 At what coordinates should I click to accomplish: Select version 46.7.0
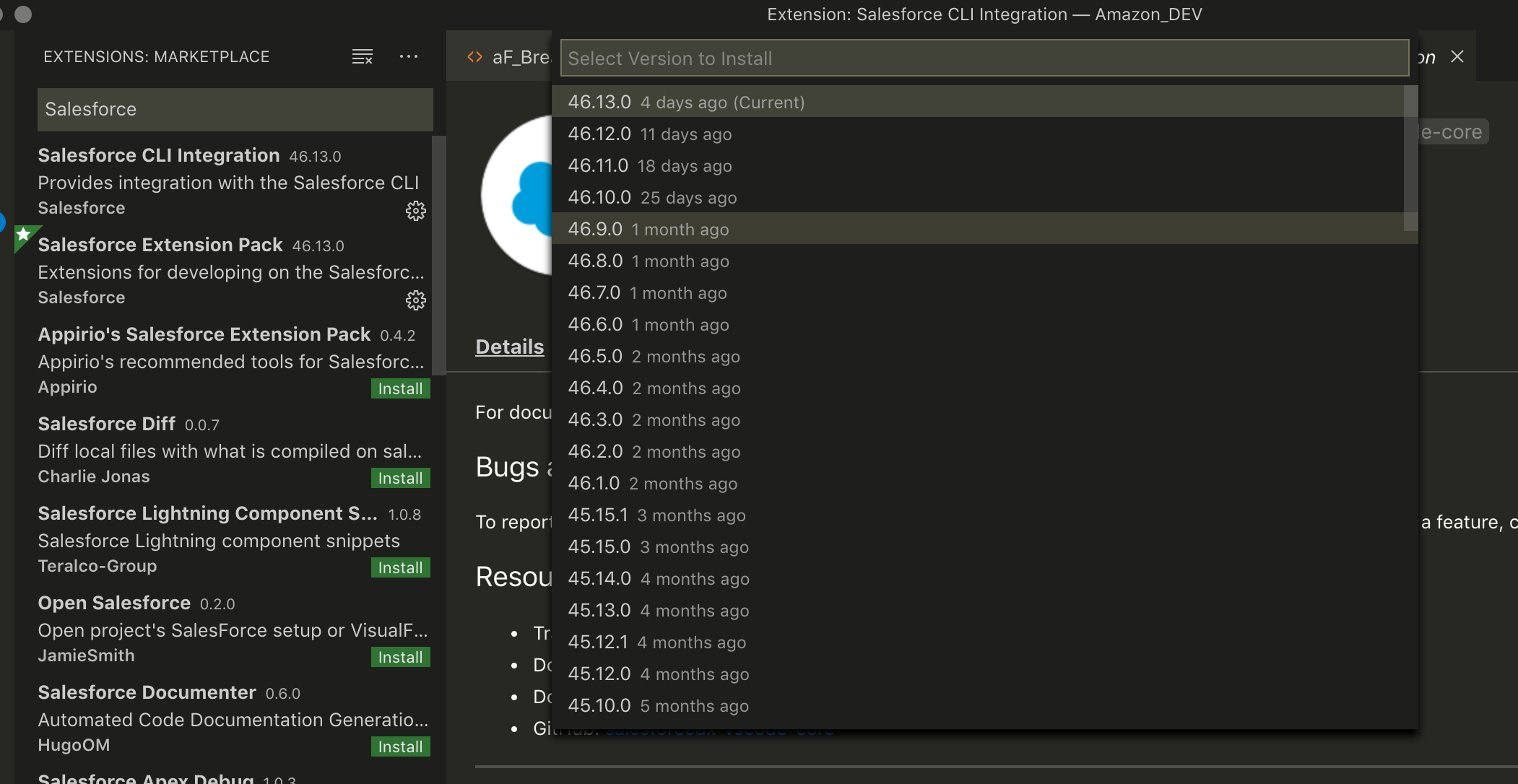[984, 292]
